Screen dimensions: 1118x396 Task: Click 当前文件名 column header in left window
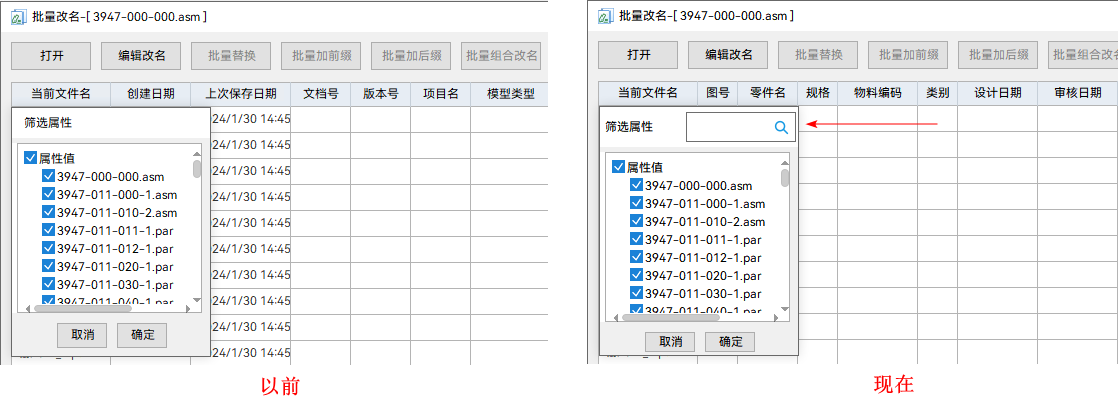point(61,93)
